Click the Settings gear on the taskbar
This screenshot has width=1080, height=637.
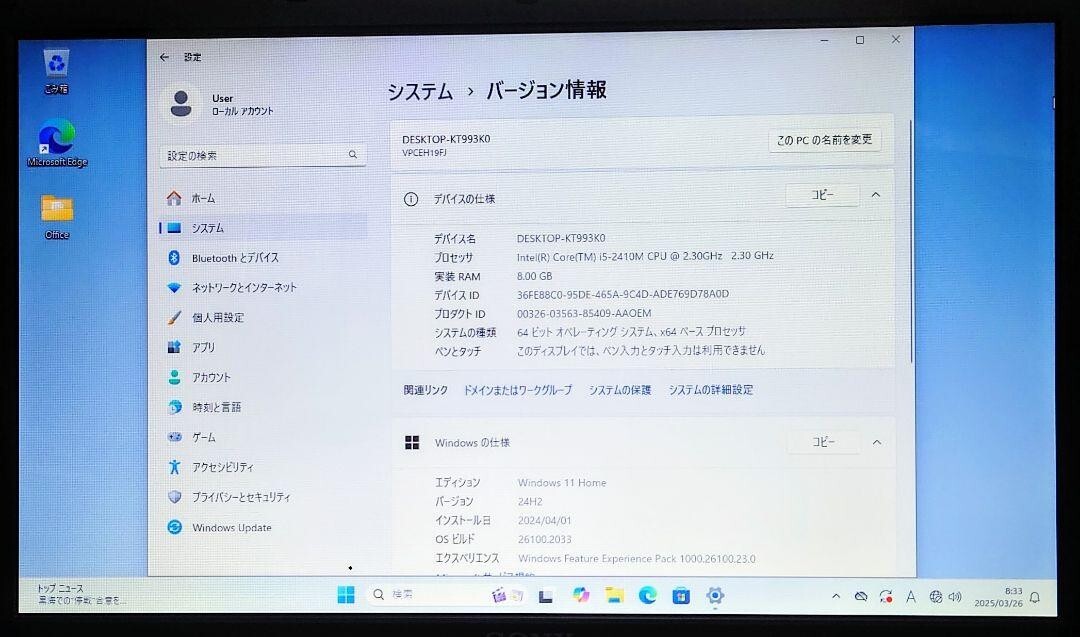click(x=715, y=596)
